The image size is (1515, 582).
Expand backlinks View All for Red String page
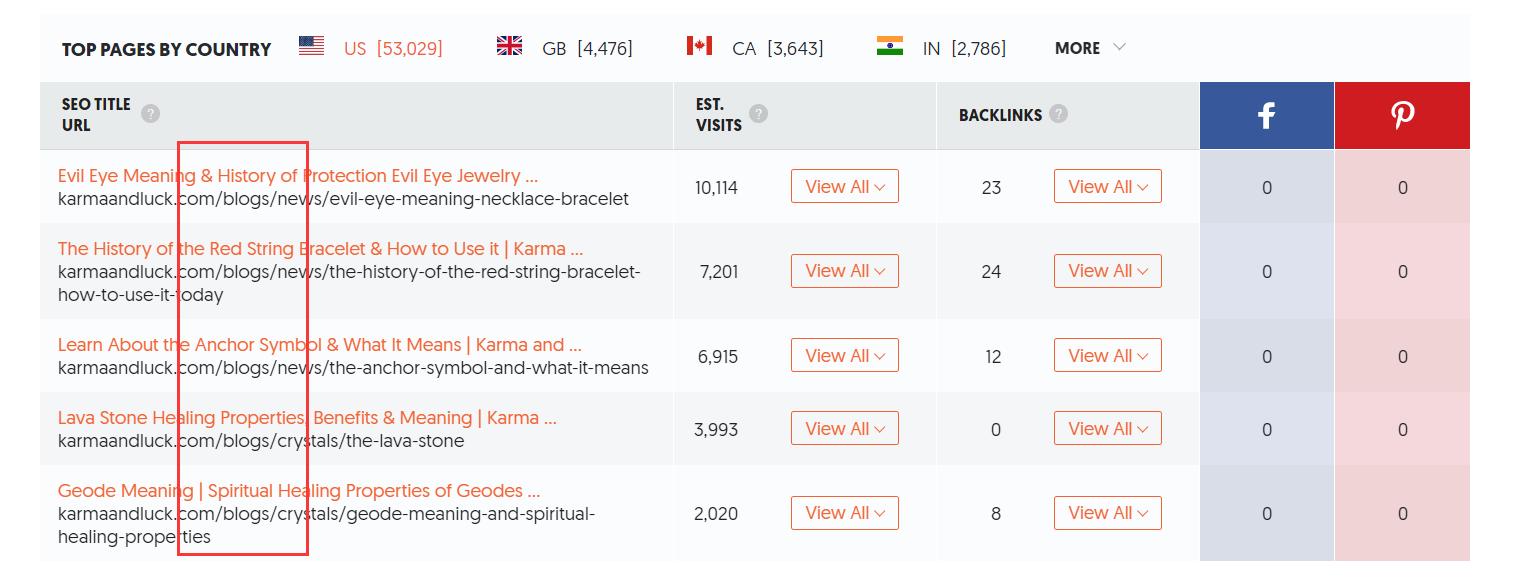pyautogui.click(x=1107, y=271)
